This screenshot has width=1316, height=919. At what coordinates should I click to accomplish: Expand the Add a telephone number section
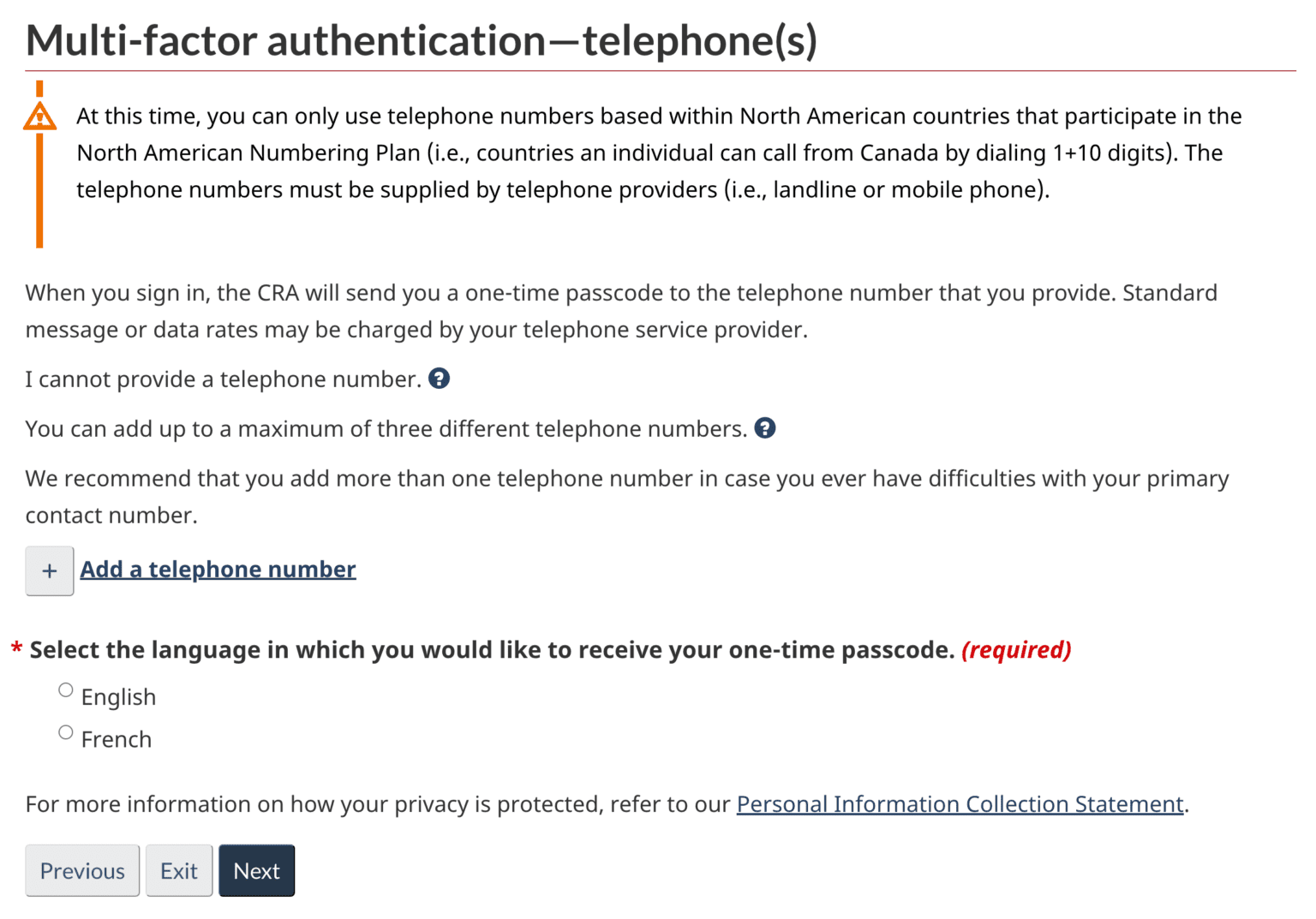click(218, 569)
